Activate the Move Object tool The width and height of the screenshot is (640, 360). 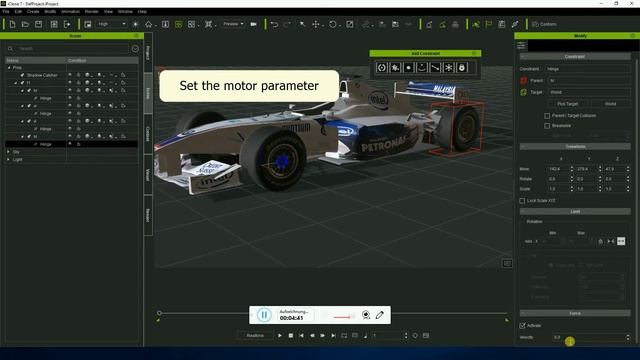(x=316, y=24)
